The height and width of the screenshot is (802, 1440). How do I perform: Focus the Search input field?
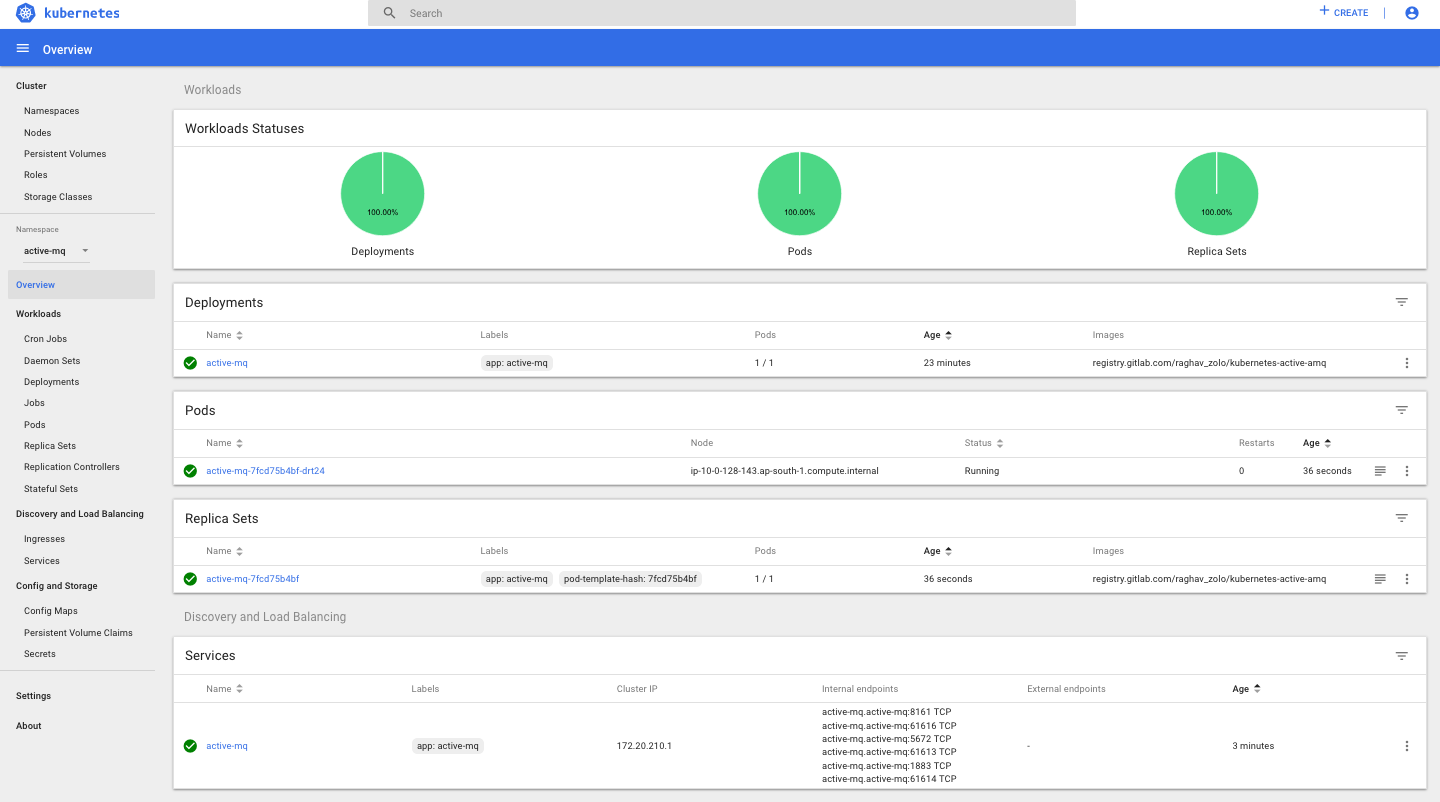[722, 13]
